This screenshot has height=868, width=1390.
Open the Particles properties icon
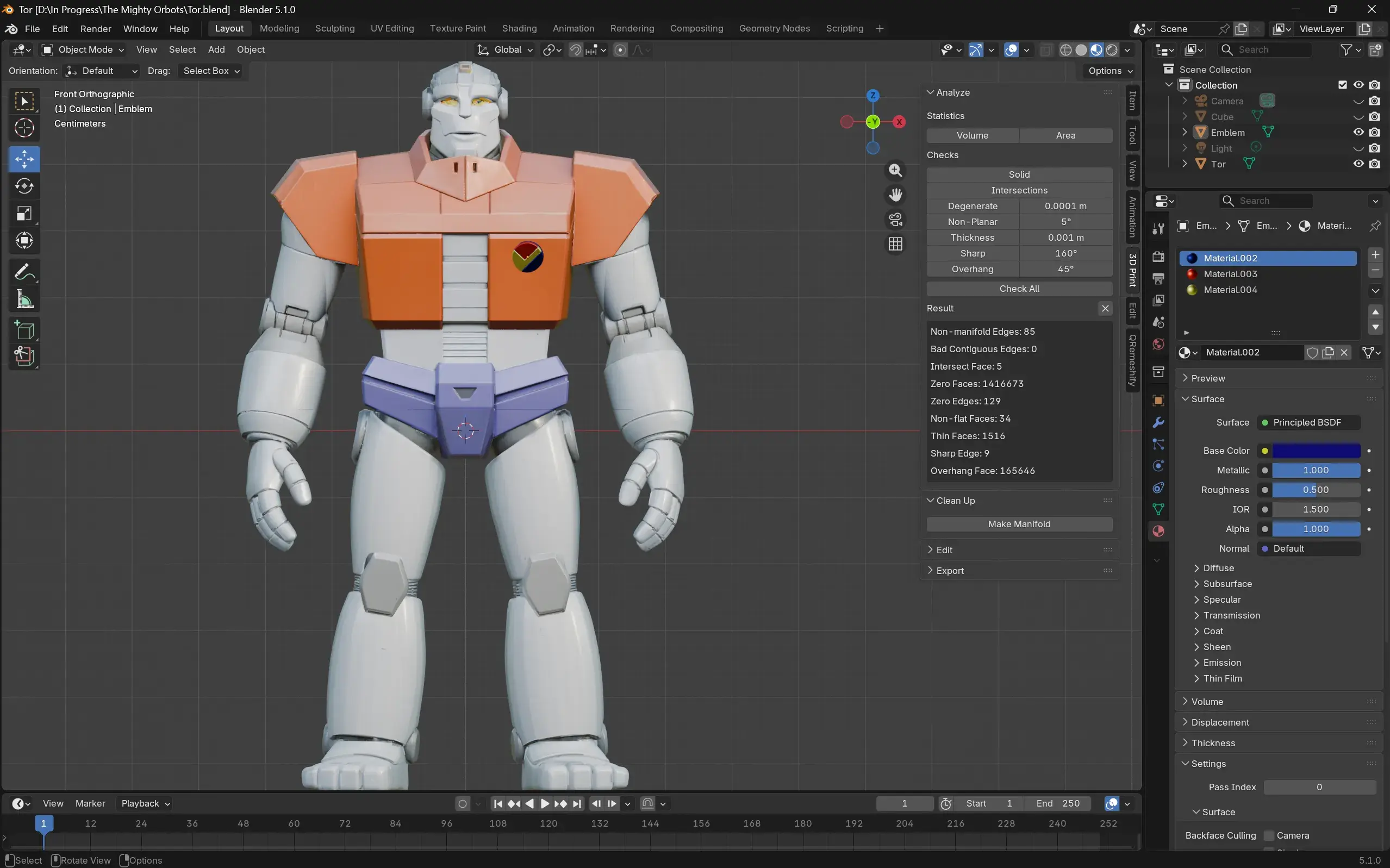(x=1158, y=445)
